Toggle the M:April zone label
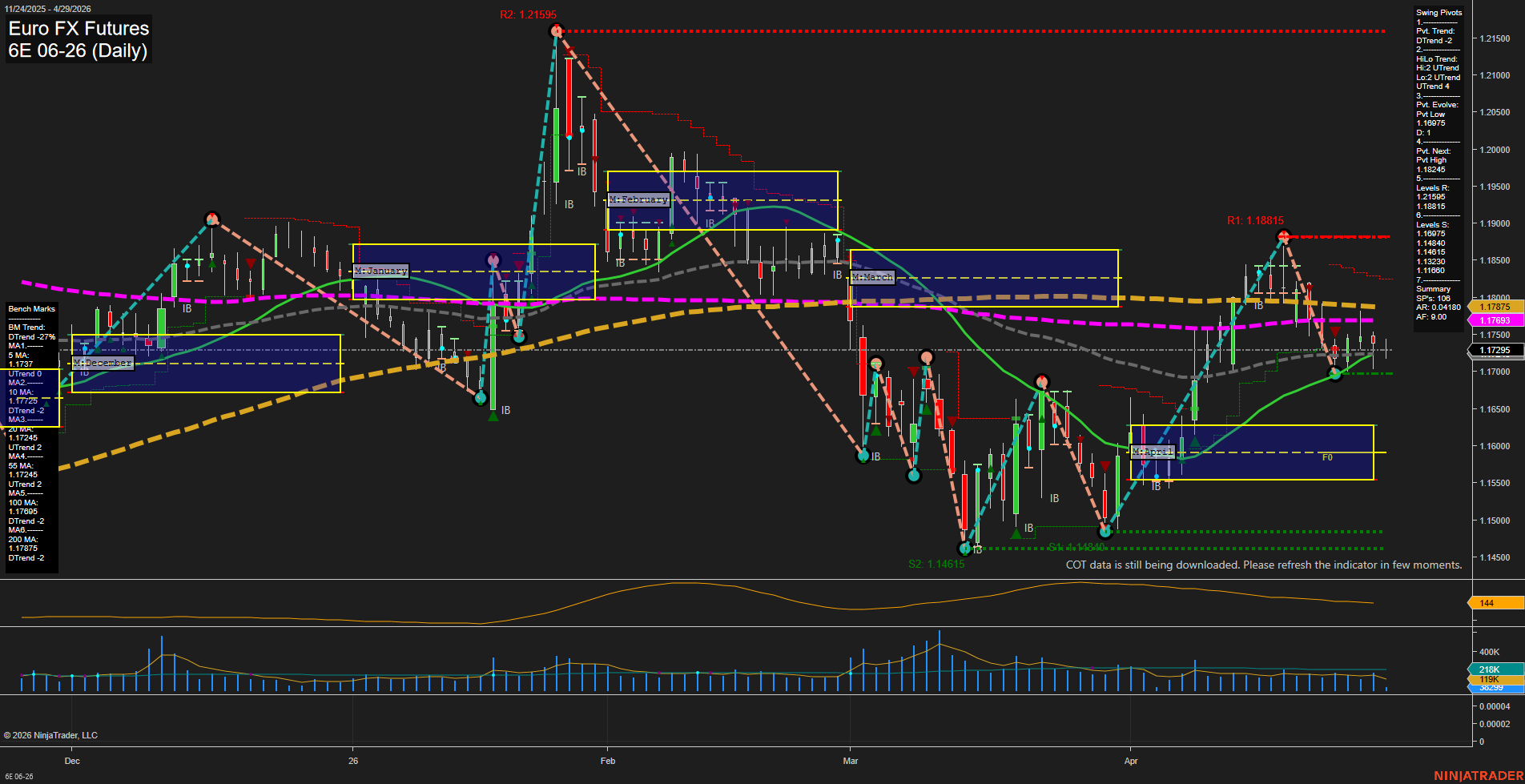The width and height of the screenshot is (1525, 784). tap(1153, 452)
